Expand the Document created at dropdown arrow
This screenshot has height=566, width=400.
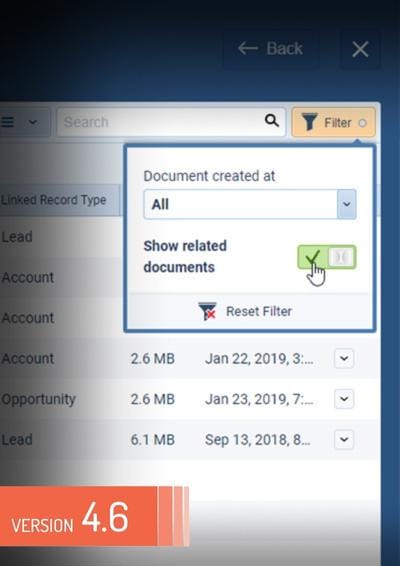point(347,204)
